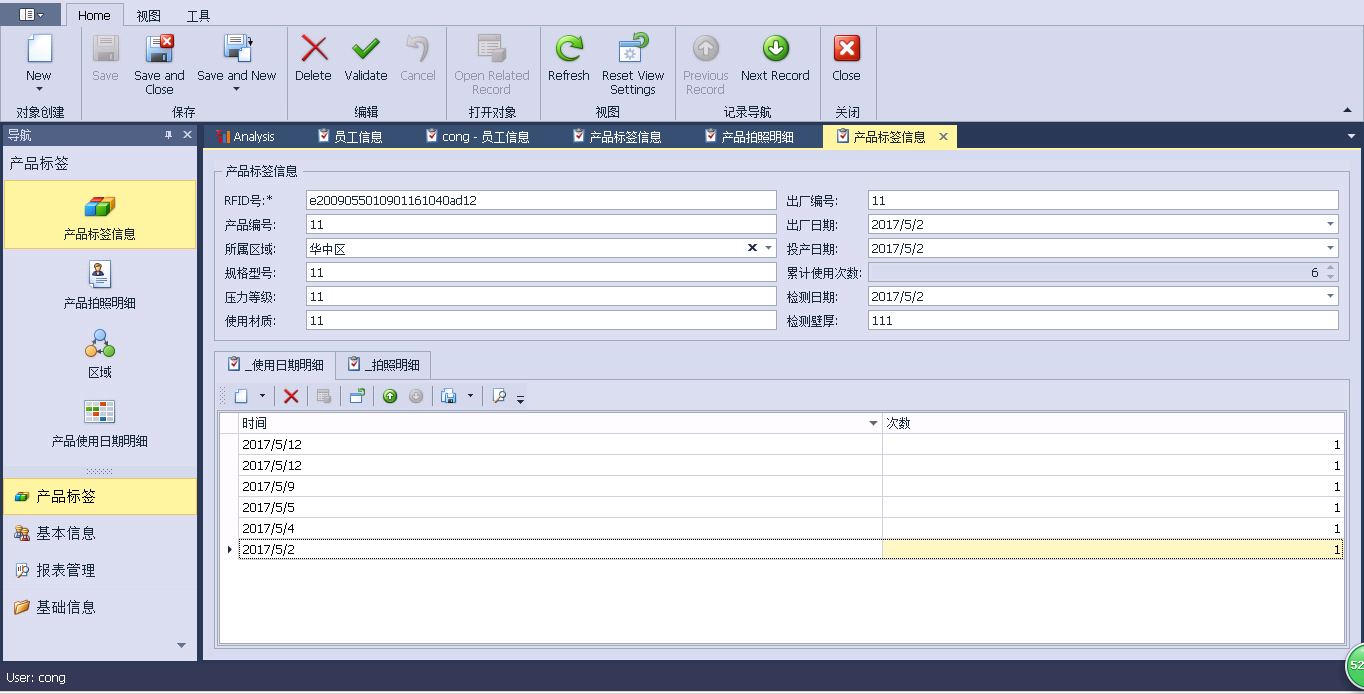
Task: Close the 导航 navigation panel
Action: coord(187,135)
